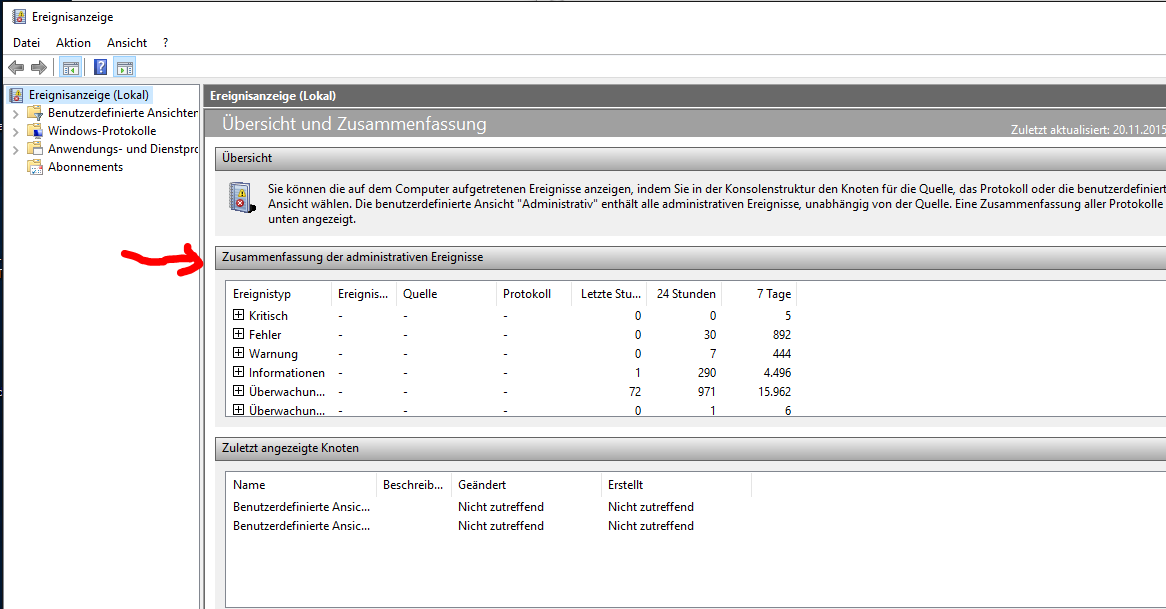Sort by Ereignistyp column header

pyautogui.click(x=279, y=294)
